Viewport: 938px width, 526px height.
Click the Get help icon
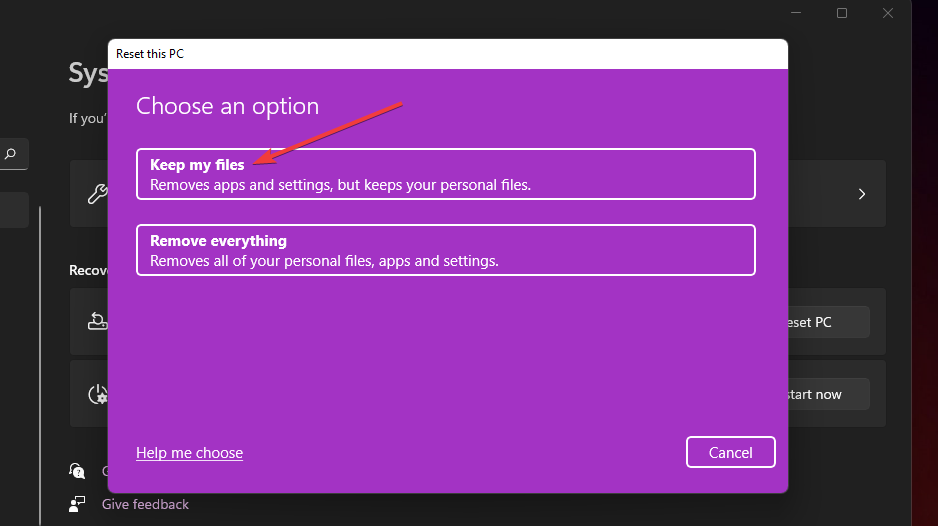tap(77, 471)
